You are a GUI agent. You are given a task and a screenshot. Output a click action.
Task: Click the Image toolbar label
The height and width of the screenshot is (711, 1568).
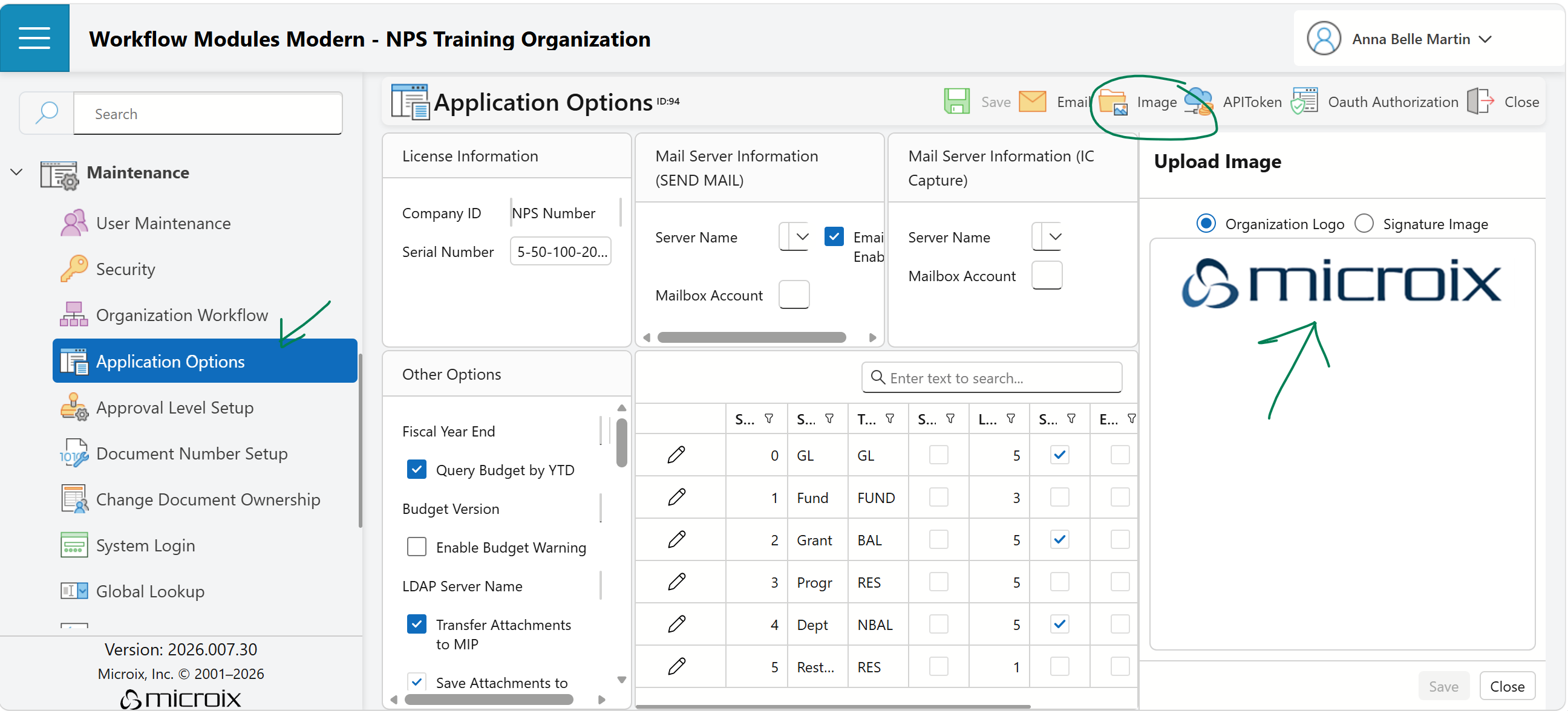(x=1157, y=102)
